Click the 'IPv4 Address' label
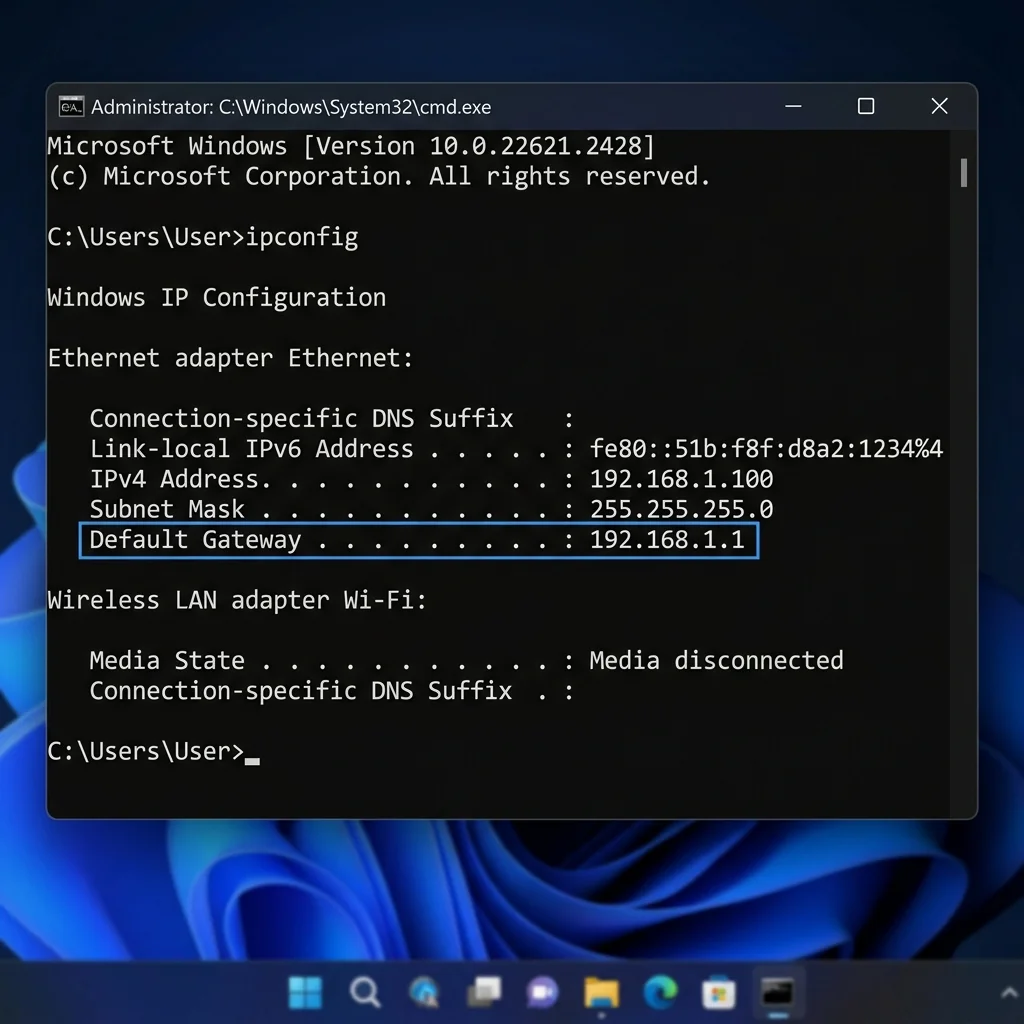The image size is (1024, 1024). click(180, 479)
